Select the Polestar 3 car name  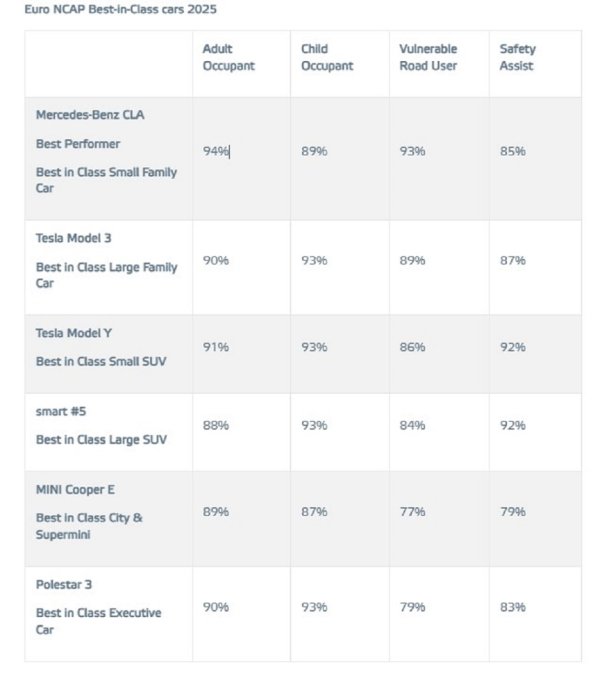[64, 584]
